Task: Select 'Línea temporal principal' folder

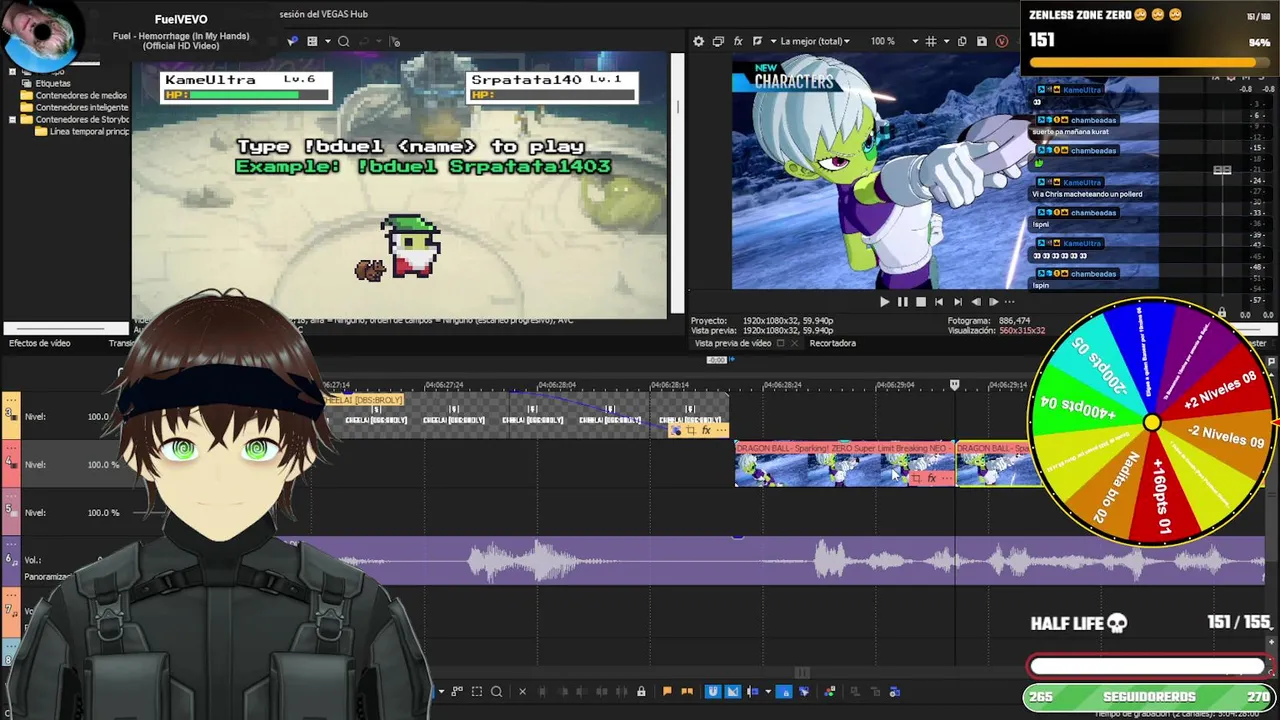Action: click(82, 131)
